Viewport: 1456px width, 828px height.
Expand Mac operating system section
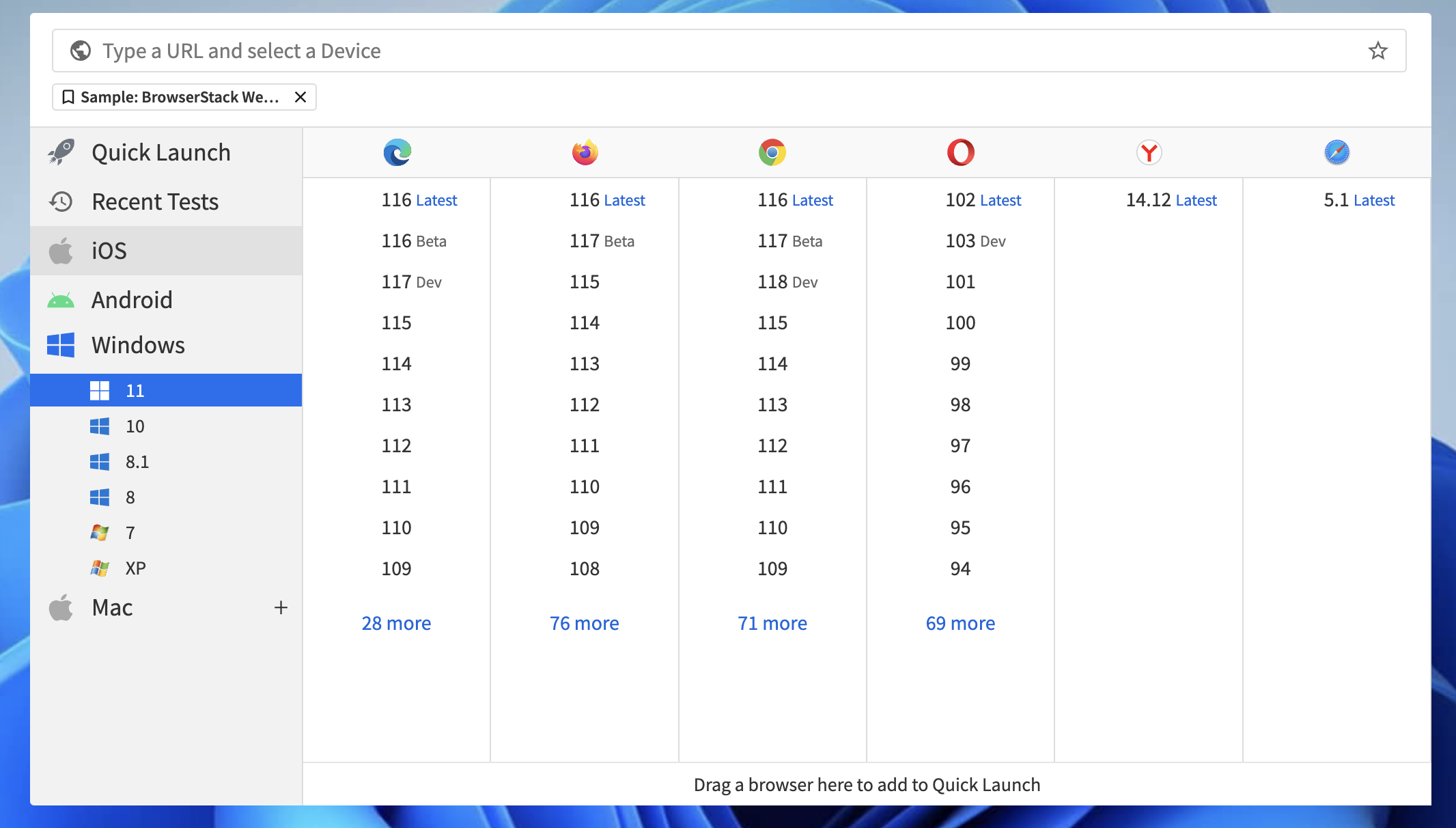(x=279, y=607)
